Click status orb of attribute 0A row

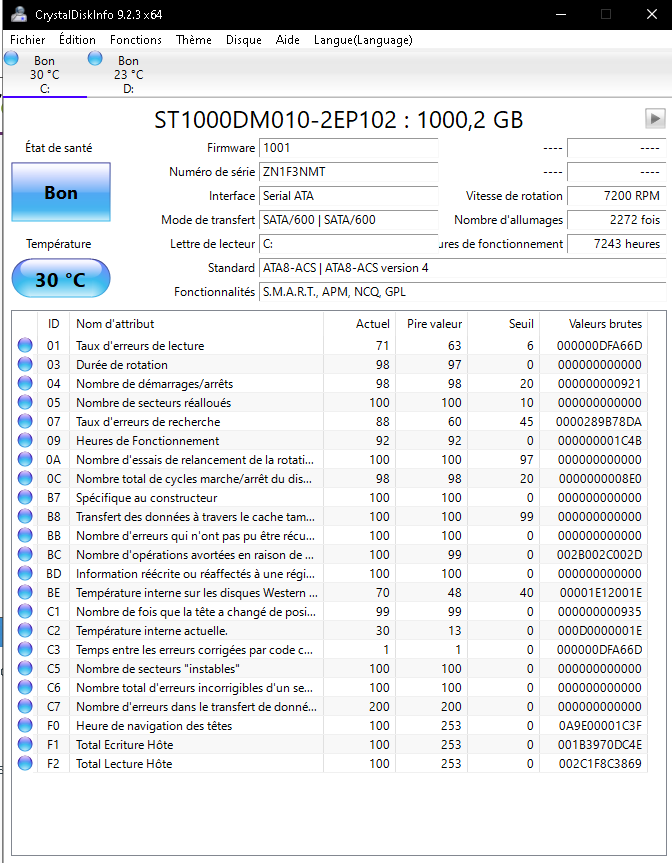coord(25,459)
